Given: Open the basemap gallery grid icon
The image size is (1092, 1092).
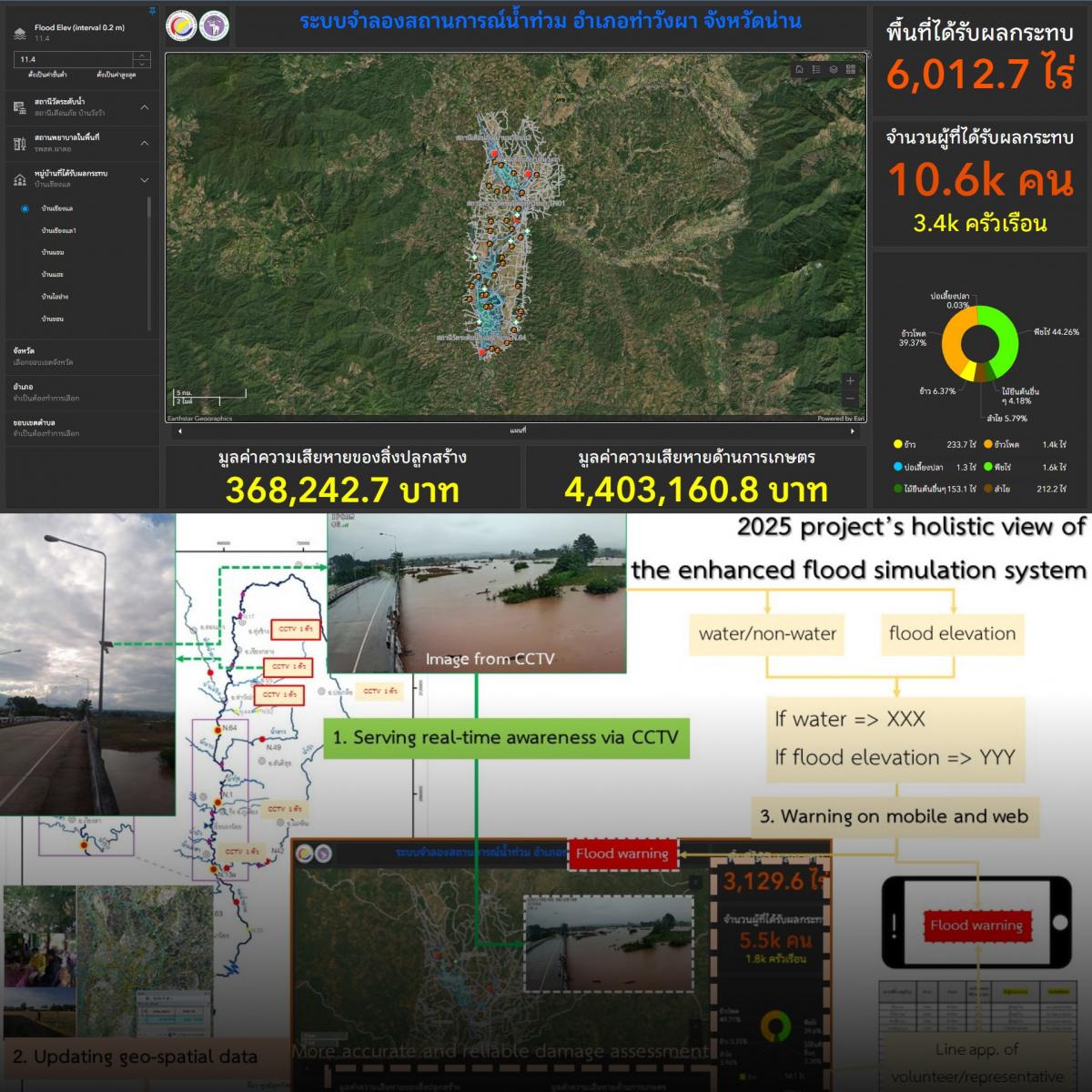Looking at the screenshot, I should (x=851, y=69).
